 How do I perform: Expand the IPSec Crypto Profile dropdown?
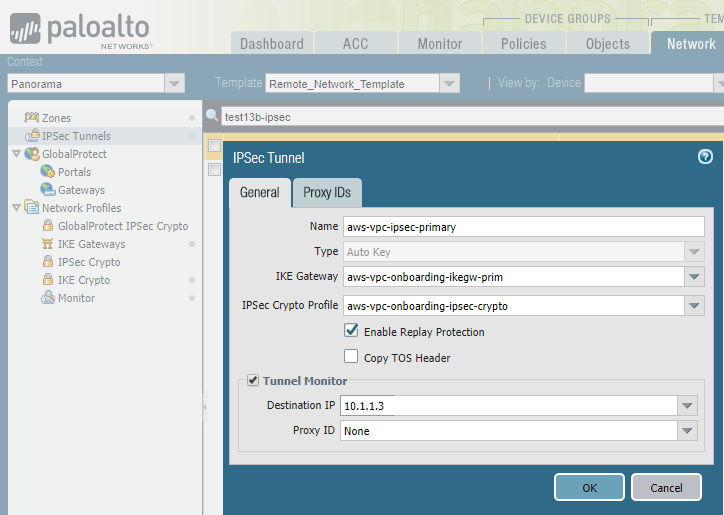click(694, 306)
